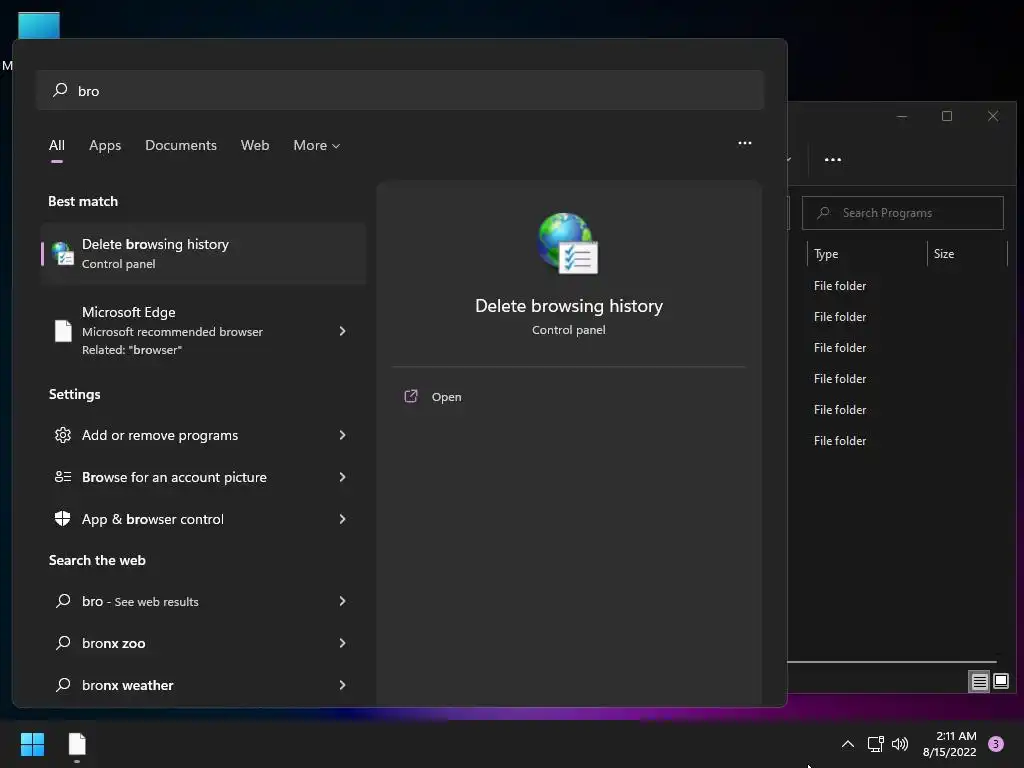Click the large Delete browsing history preview icon
Viewport: 1024px width, 768px height.
pyautogui.click(x=568, y=243)
